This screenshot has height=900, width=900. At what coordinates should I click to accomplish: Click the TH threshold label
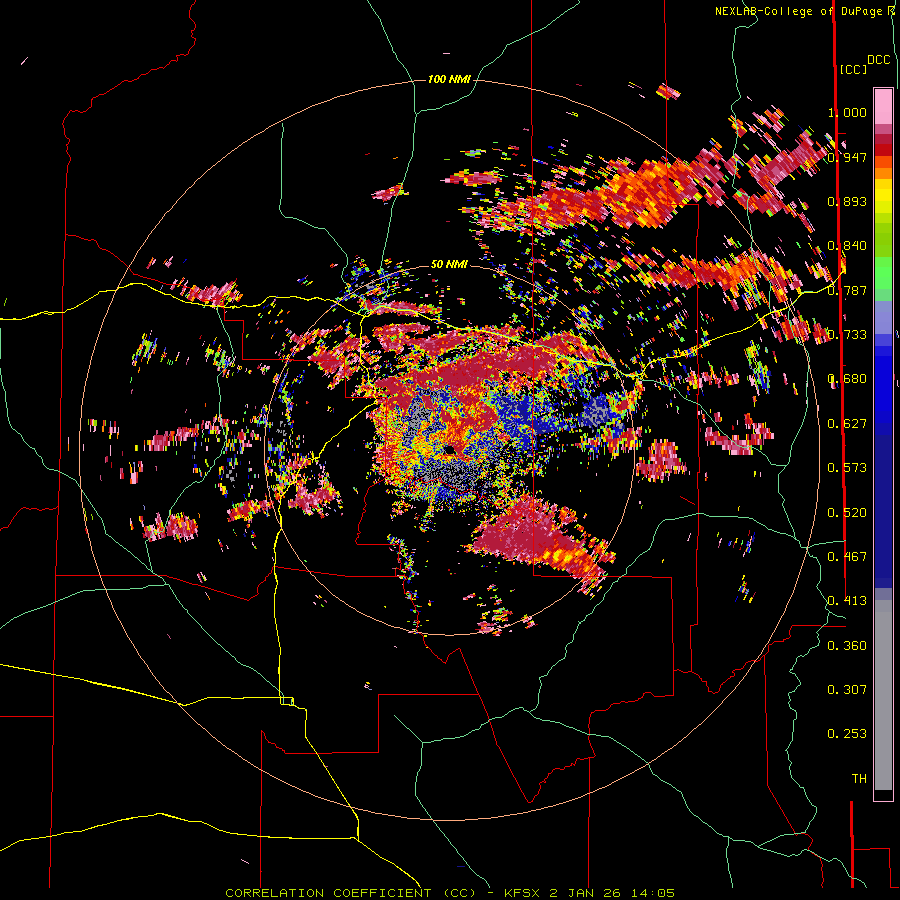(x=859, y=778)
